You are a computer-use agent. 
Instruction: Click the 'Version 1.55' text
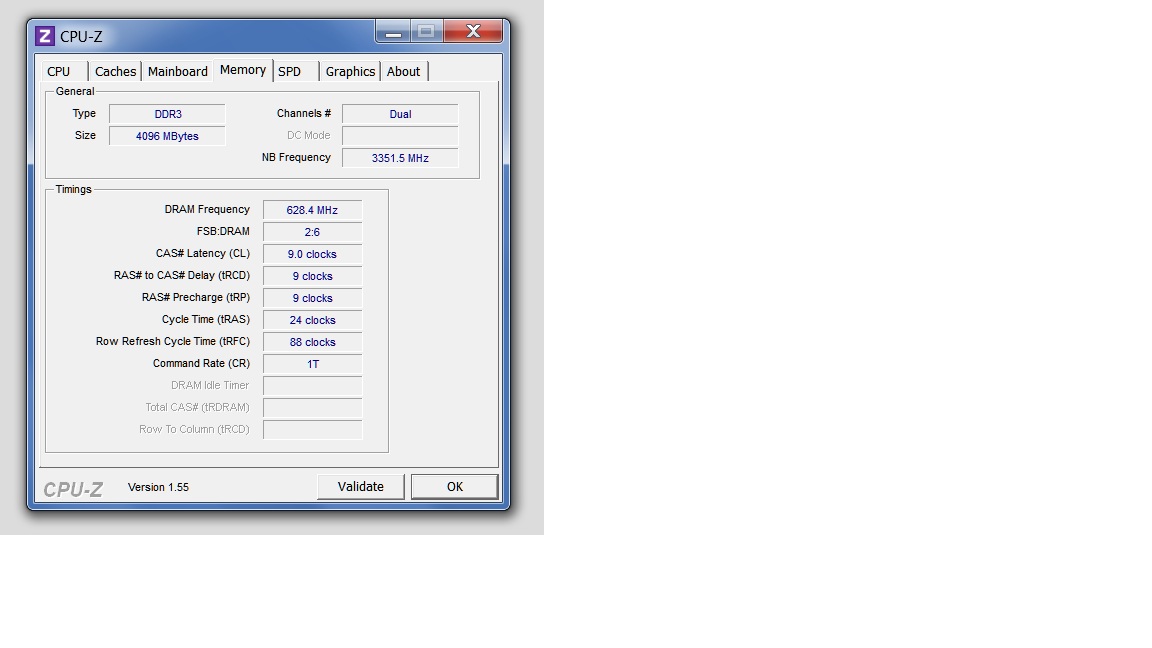point(158,487)
